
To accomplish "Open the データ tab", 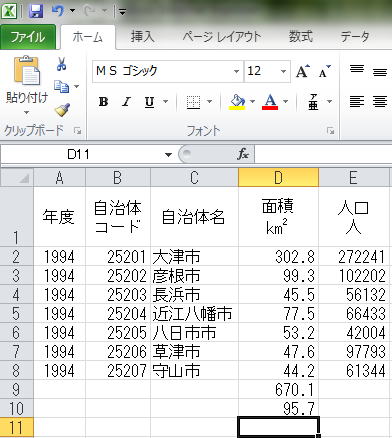I will (x=355, y=36).
